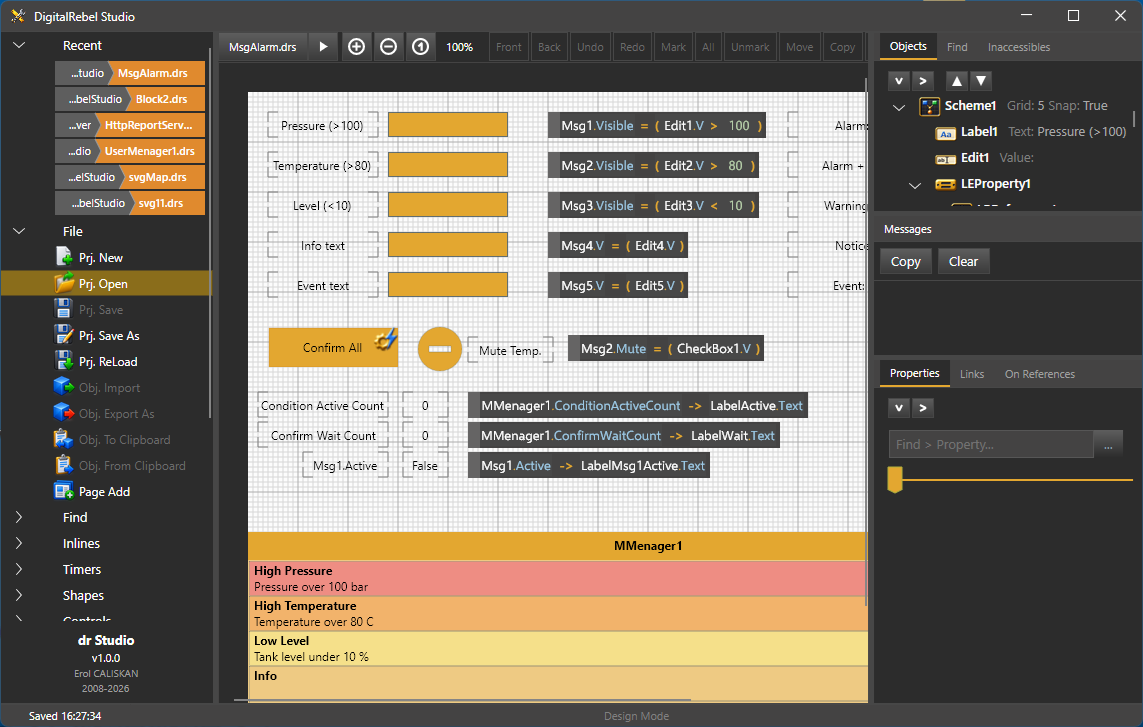
Task: Click the Front toolbar button
Action: click(509, 47)
